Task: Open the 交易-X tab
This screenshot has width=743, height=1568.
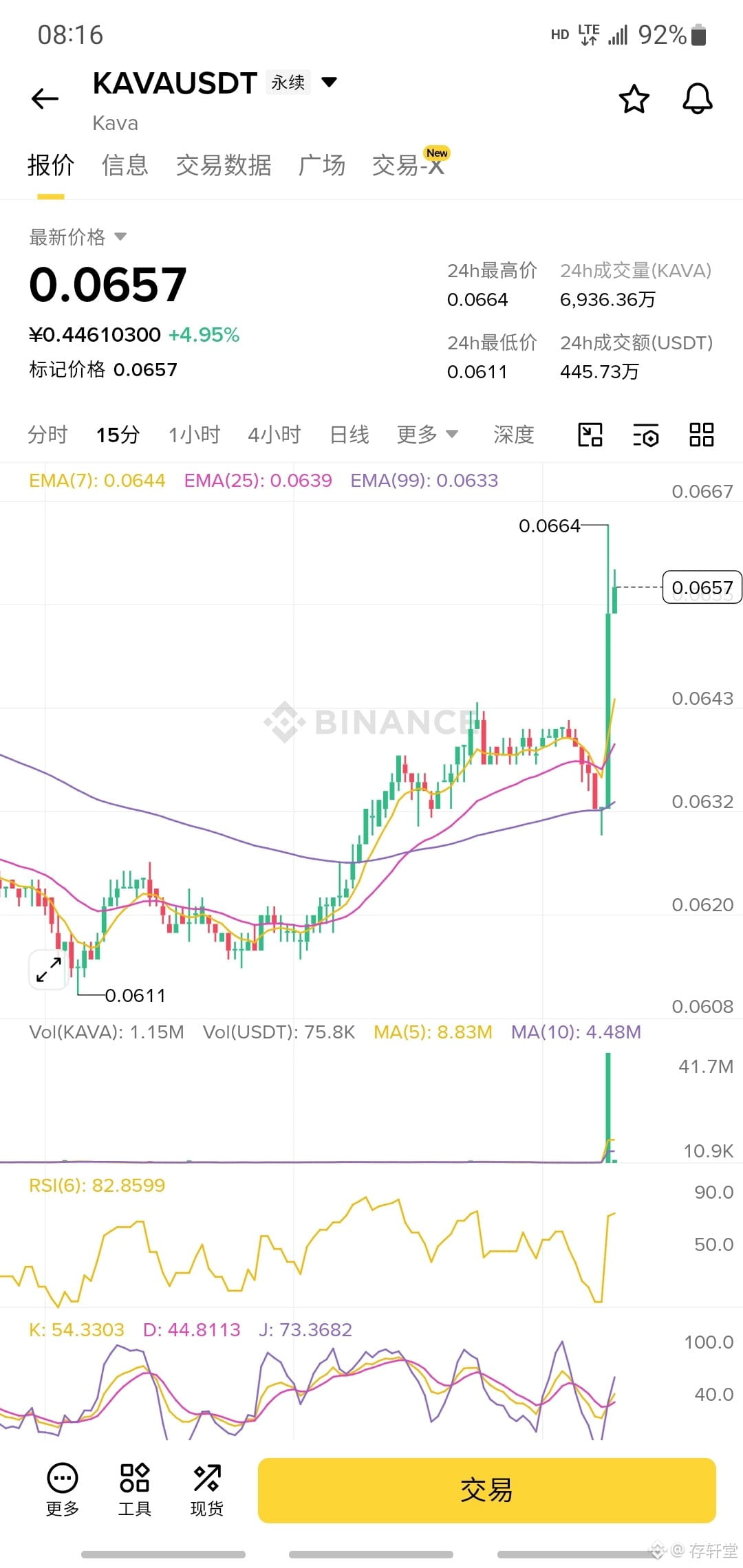Action: tap(408, 165)
